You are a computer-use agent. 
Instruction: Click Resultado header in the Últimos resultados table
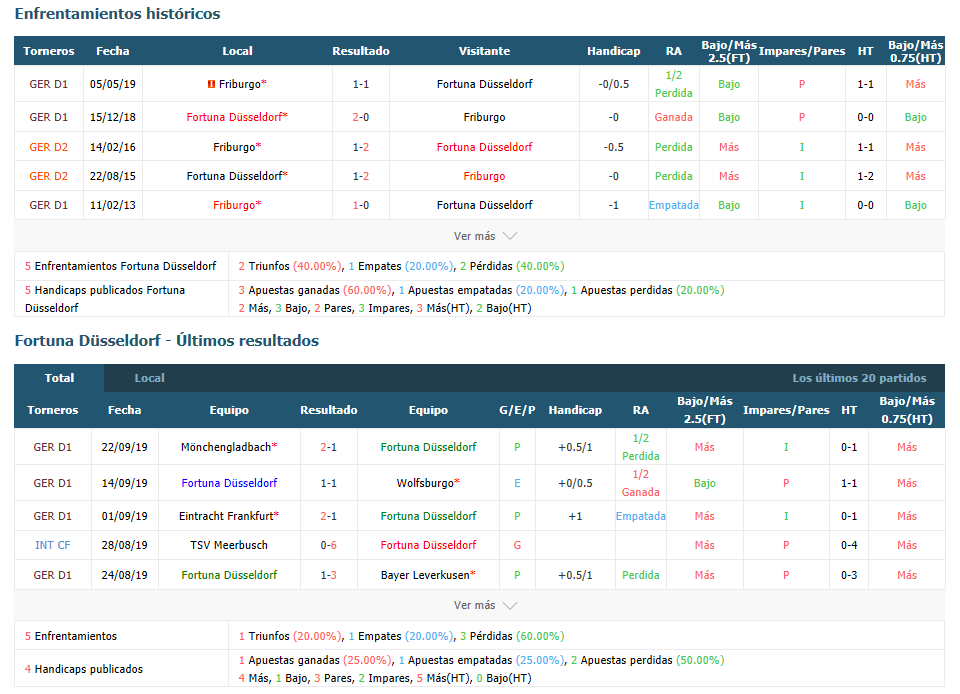pos(329,410)
